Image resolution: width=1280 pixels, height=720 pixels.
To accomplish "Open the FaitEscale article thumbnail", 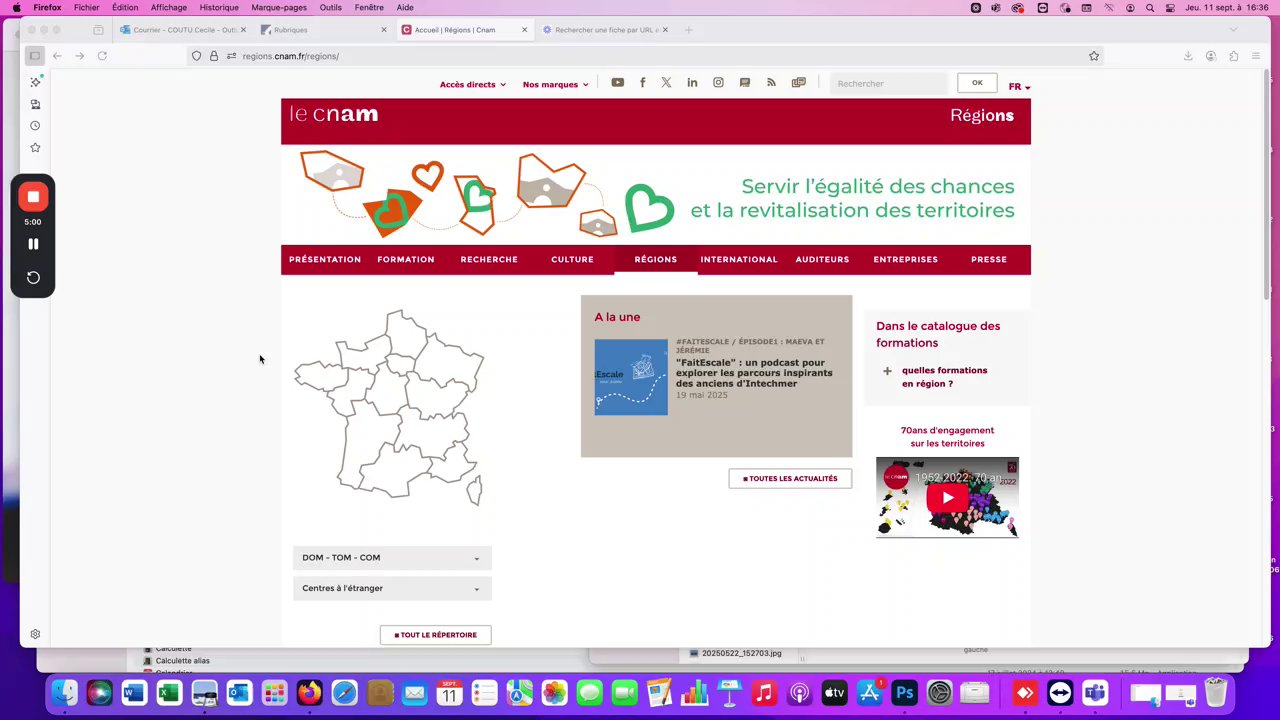I will click(631, 377).
